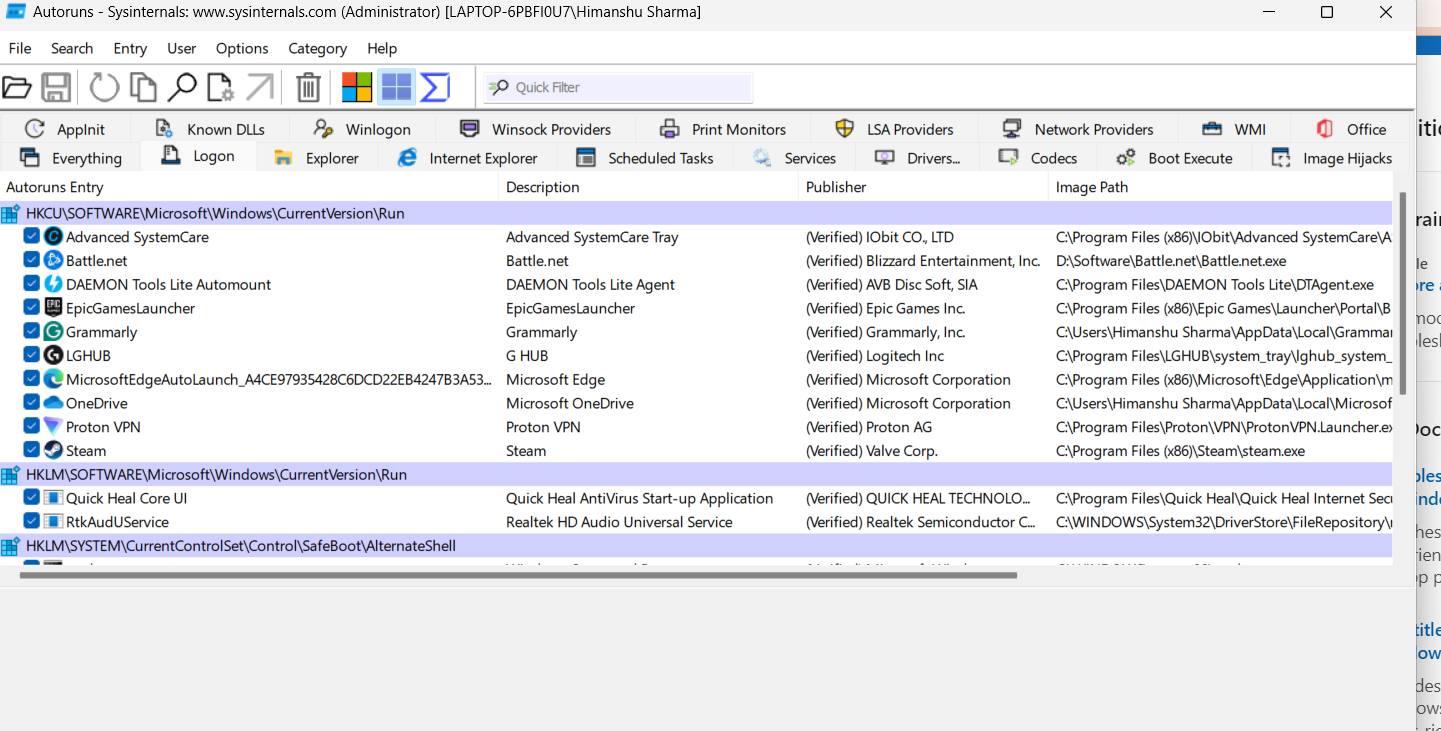Click the Quick Heal Core UI icon

pos(53,498)
